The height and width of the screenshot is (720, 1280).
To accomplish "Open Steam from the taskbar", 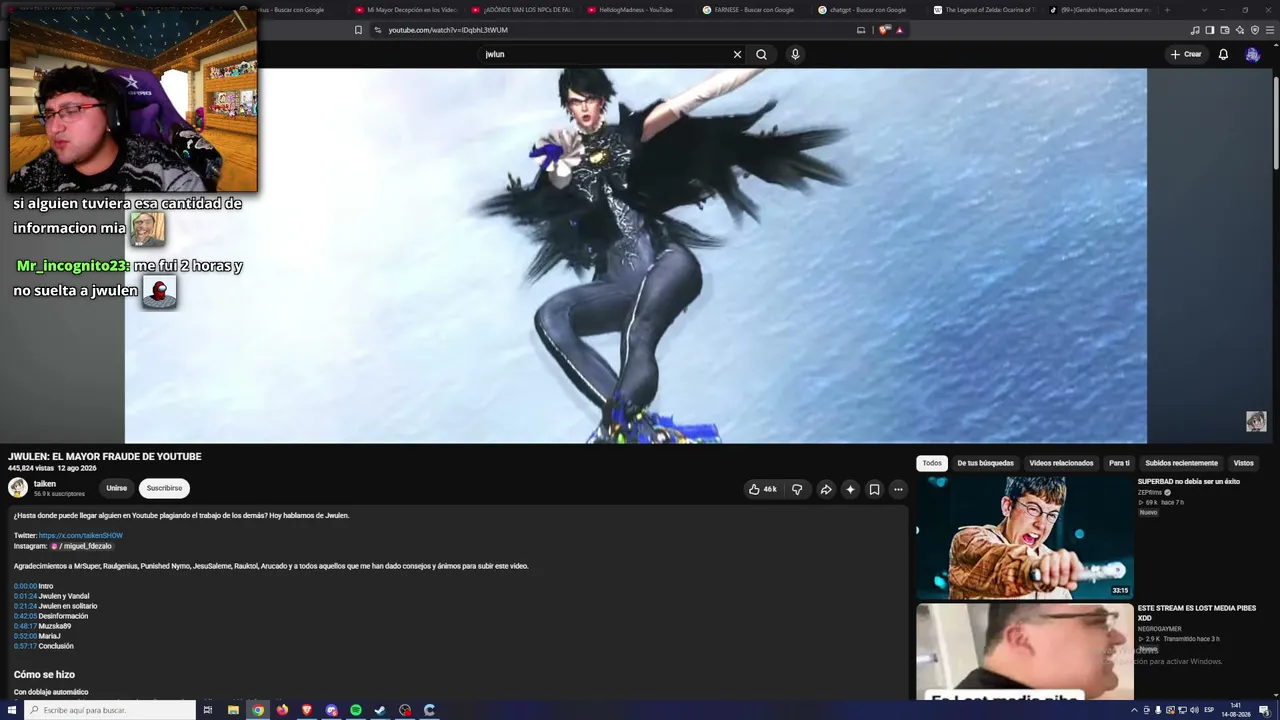I will click(x=380, y=710).
